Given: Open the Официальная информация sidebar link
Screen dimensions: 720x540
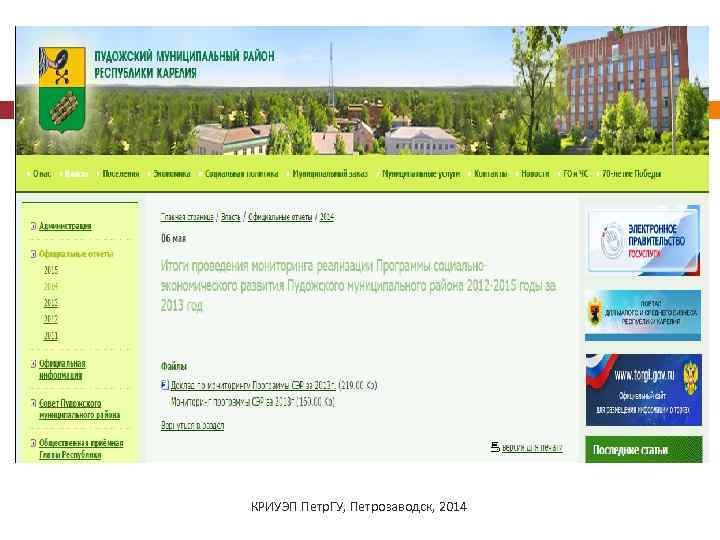Looking at the screenshot, I should point(62,369).
